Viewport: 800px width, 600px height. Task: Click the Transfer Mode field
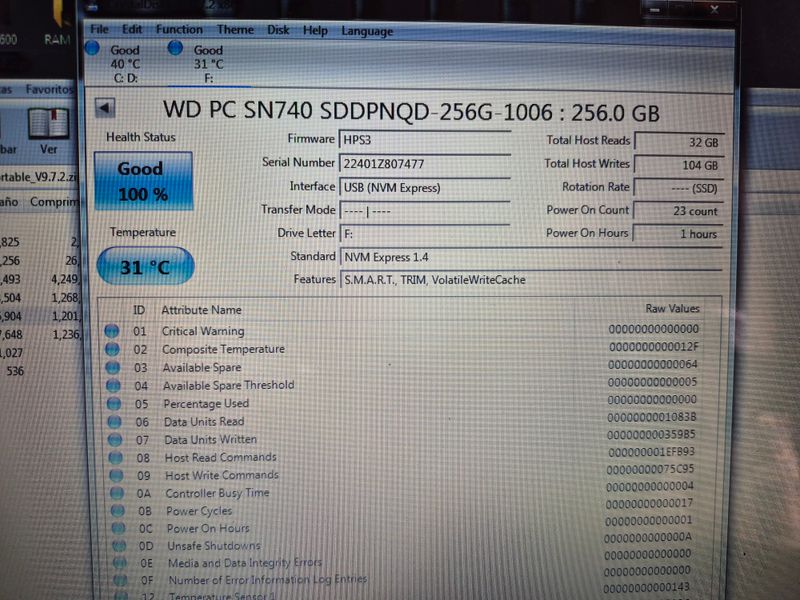click(x=424, y=211)
